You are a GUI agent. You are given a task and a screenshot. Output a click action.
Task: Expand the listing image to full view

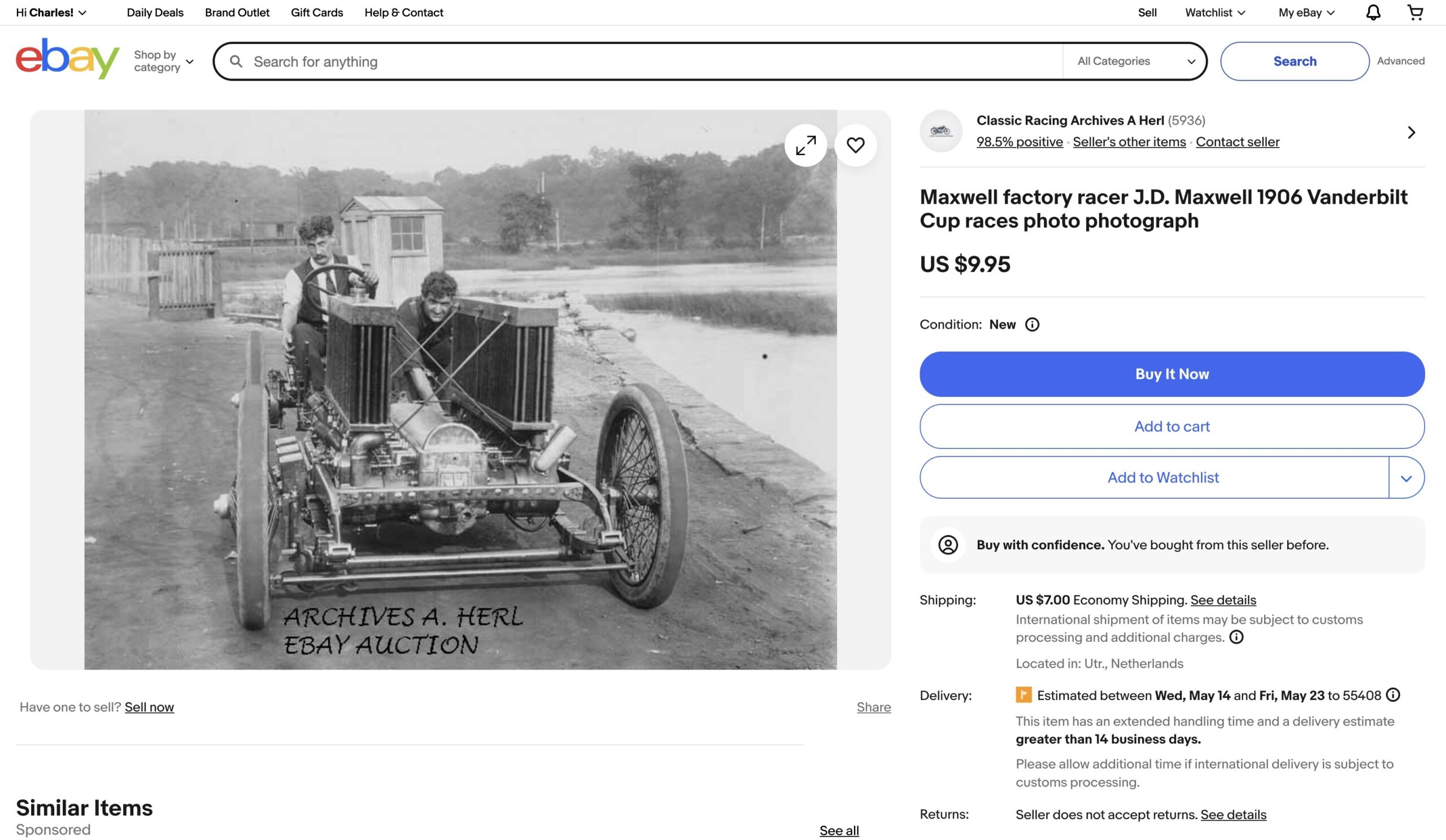pos(805,146)
